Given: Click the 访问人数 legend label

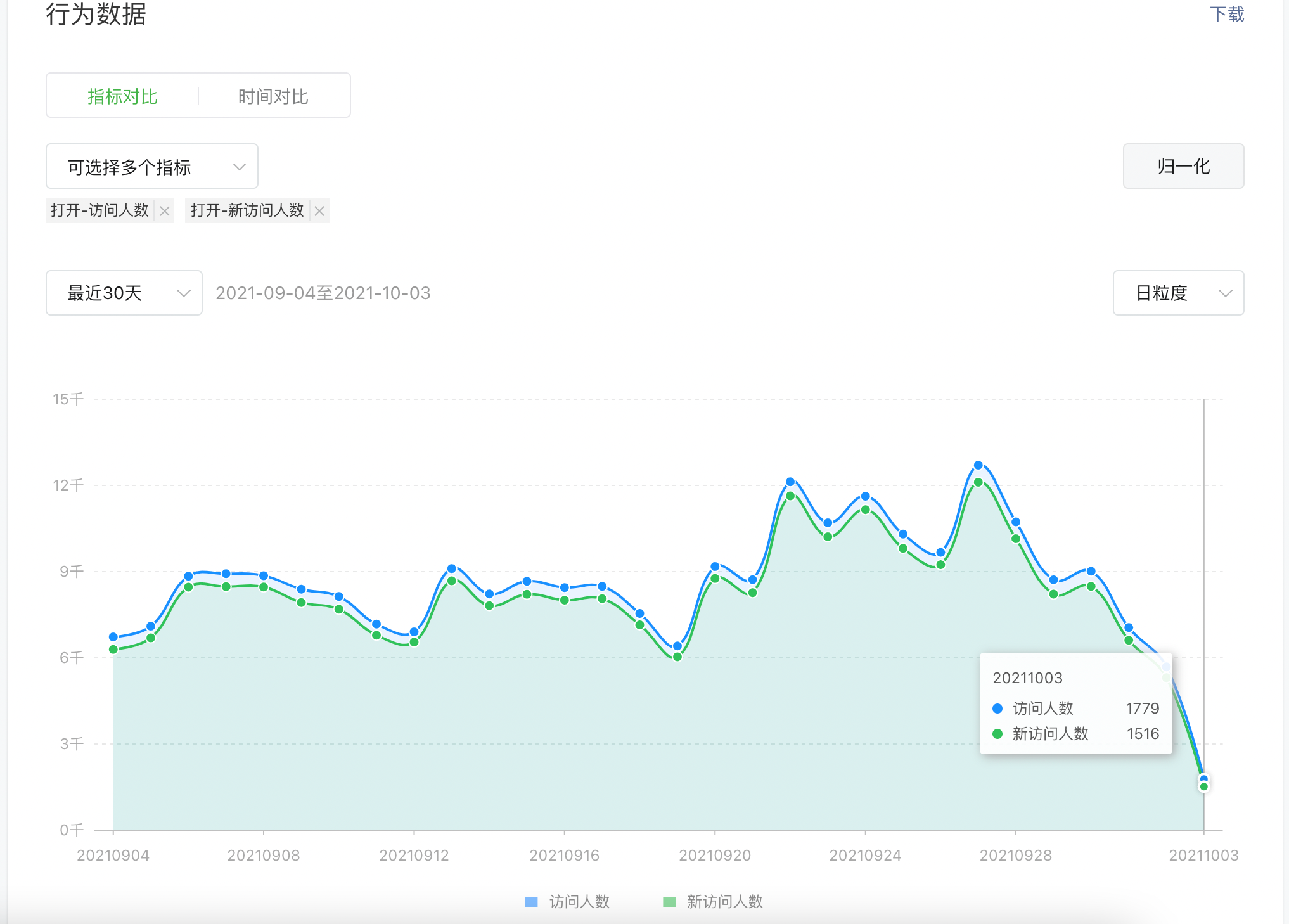Looking at the screenshot, I should coord(579,901).
